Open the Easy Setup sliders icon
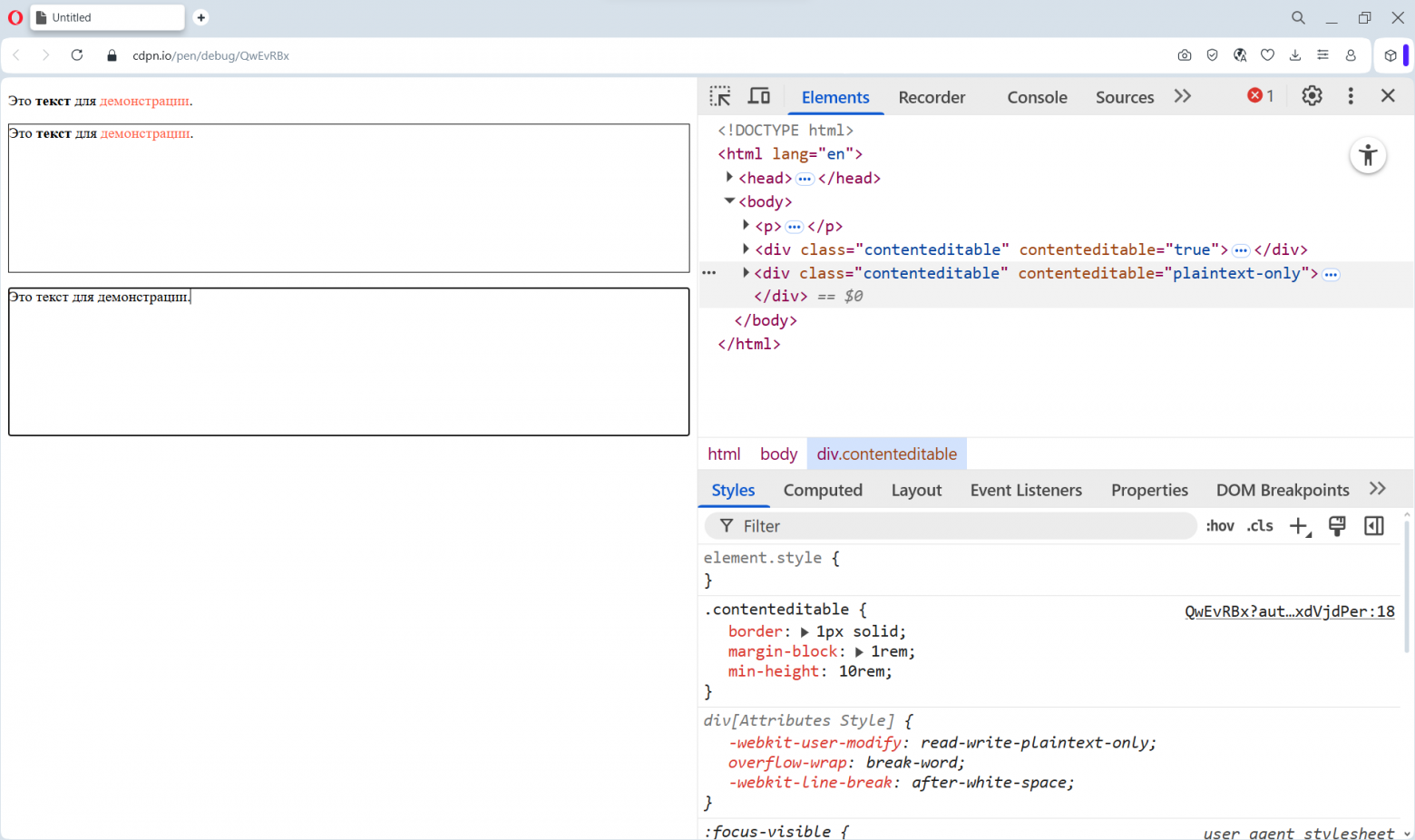Viewport: 1415px width, 840px height. tap(1323, 55)
